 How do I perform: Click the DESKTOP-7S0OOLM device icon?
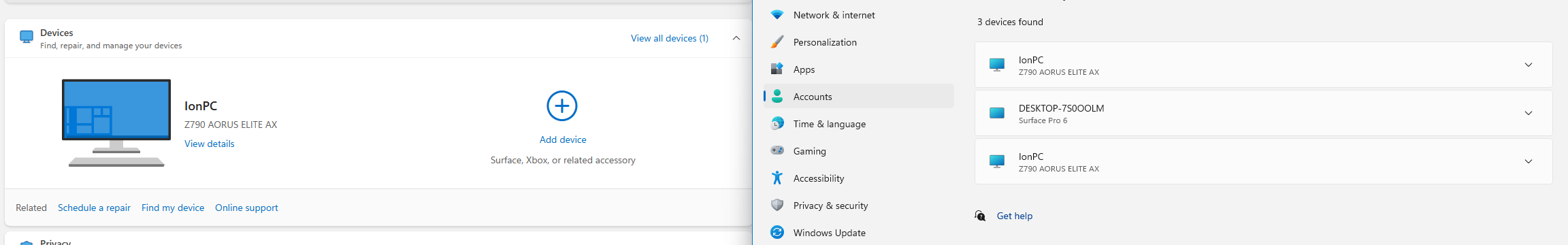pyautogui.click(x=997, y=113)
